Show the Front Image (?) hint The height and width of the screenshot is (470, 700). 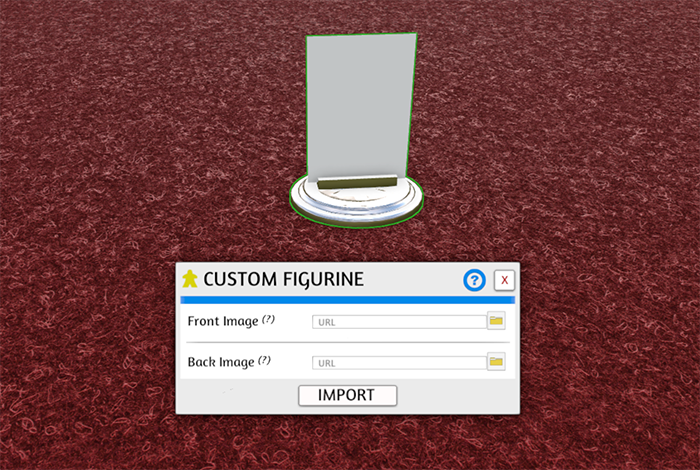click(x=268, y=319)
